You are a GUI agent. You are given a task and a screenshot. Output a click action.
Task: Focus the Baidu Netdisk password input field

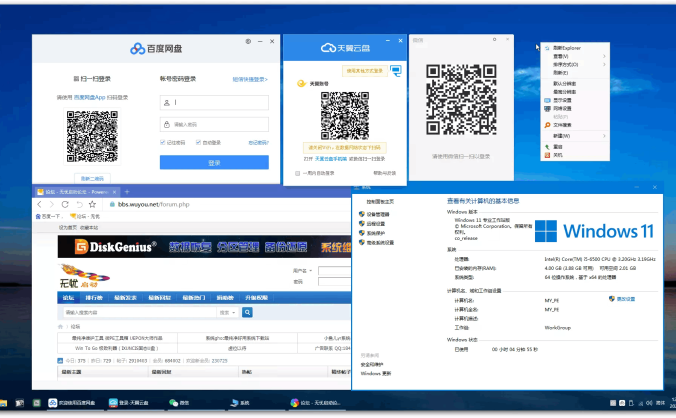click(214, 125)
